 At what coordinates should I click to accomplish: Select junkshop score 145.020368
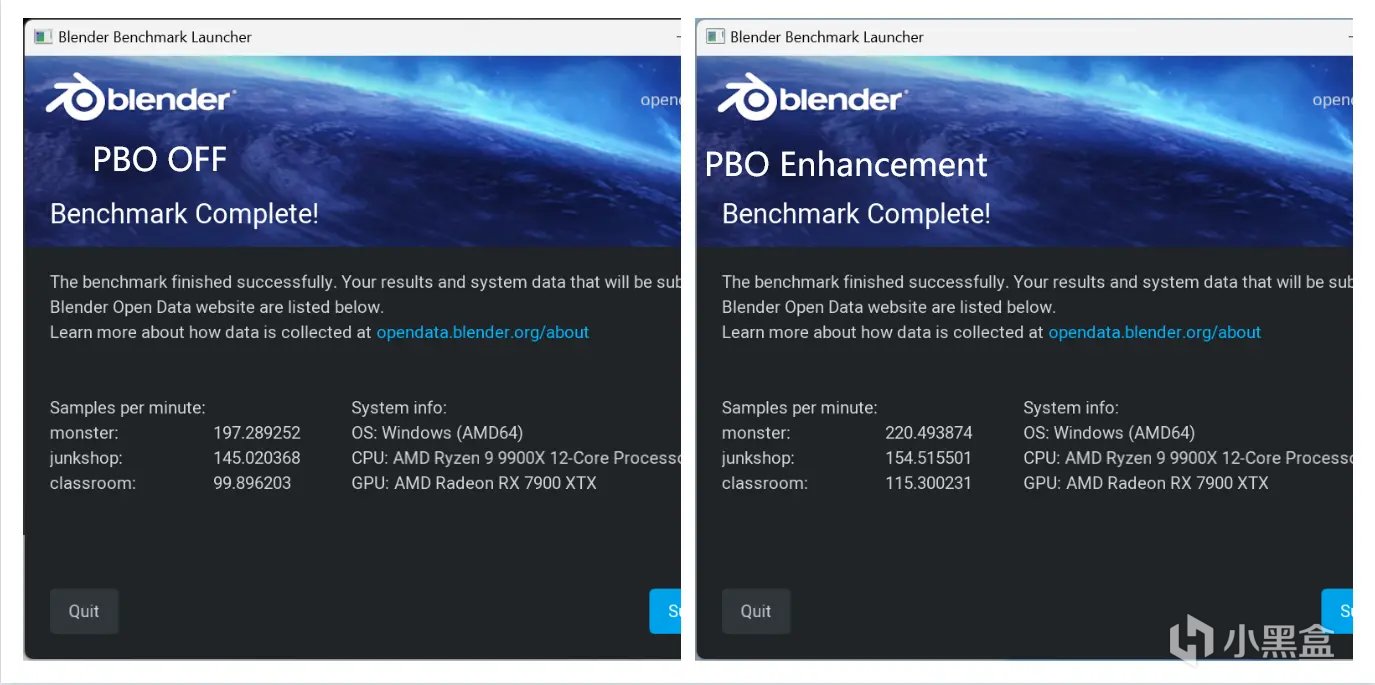pos(257,458)
